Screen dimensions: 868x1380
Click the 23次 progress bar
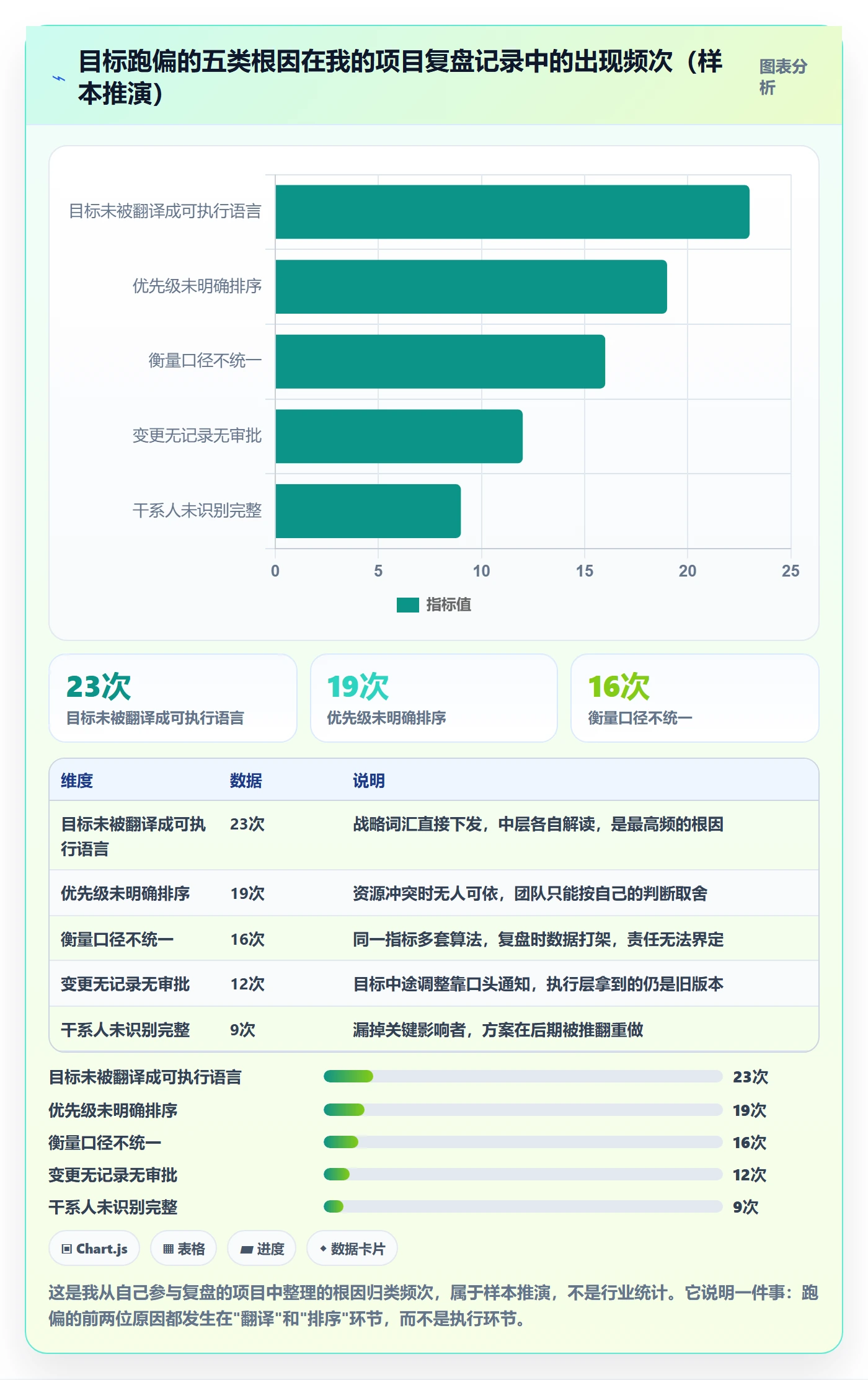[x=523, y=1076]
